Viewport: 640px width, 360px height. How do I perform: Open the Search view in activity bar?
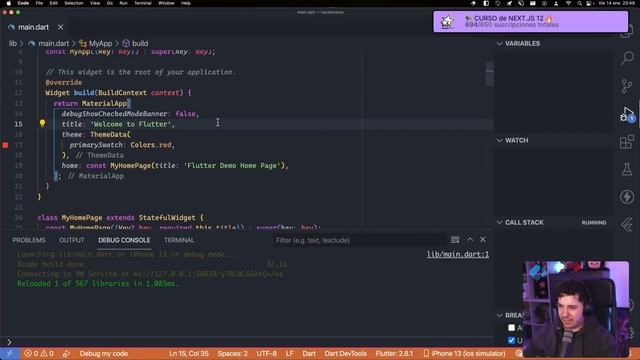coord(627,58)
